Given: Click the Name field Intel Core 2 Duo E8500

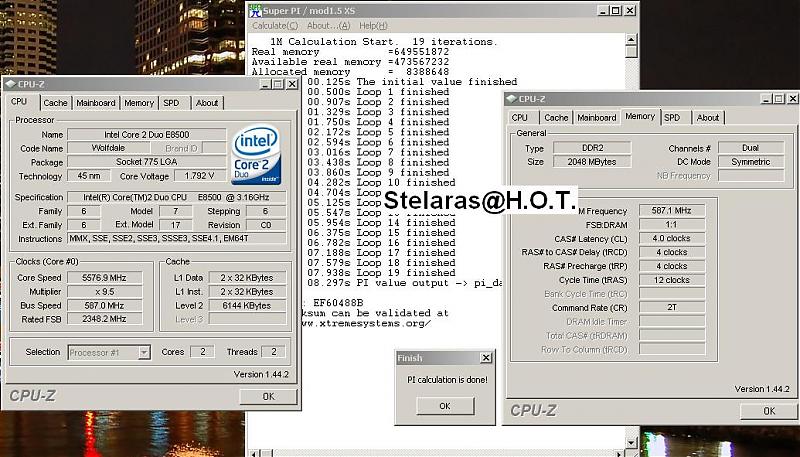Looking at the screenshot, I should tap(147, 135).
